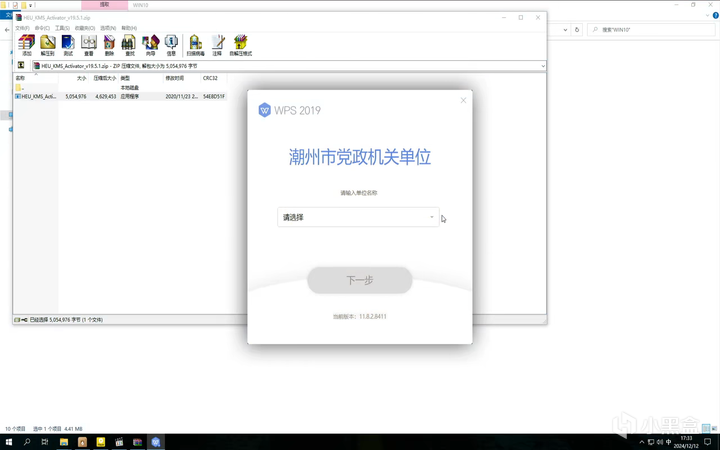Viewport: 720px width, 450px height.
Task: Click the 中 input method indicator in tray
Action: [669, 442]
